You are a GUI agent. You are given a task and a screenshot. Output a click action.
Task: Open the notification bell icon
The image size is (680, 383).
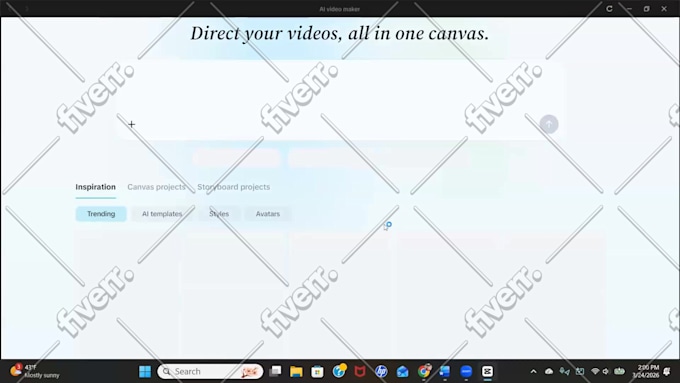(667, 372)
